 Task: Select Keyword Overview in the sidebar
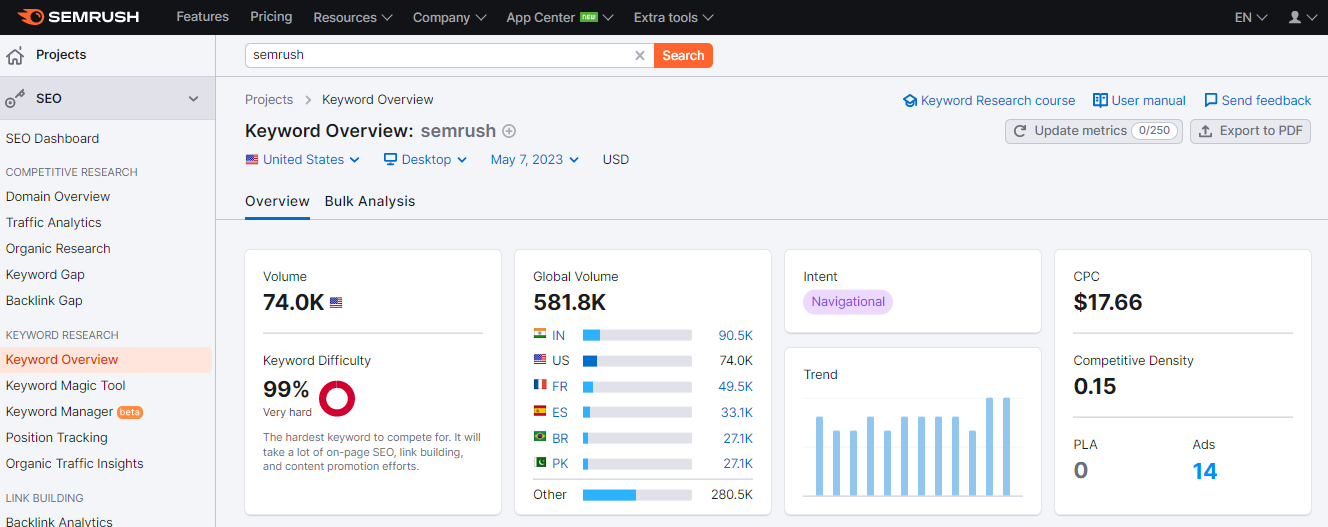(x=106, y=360)
